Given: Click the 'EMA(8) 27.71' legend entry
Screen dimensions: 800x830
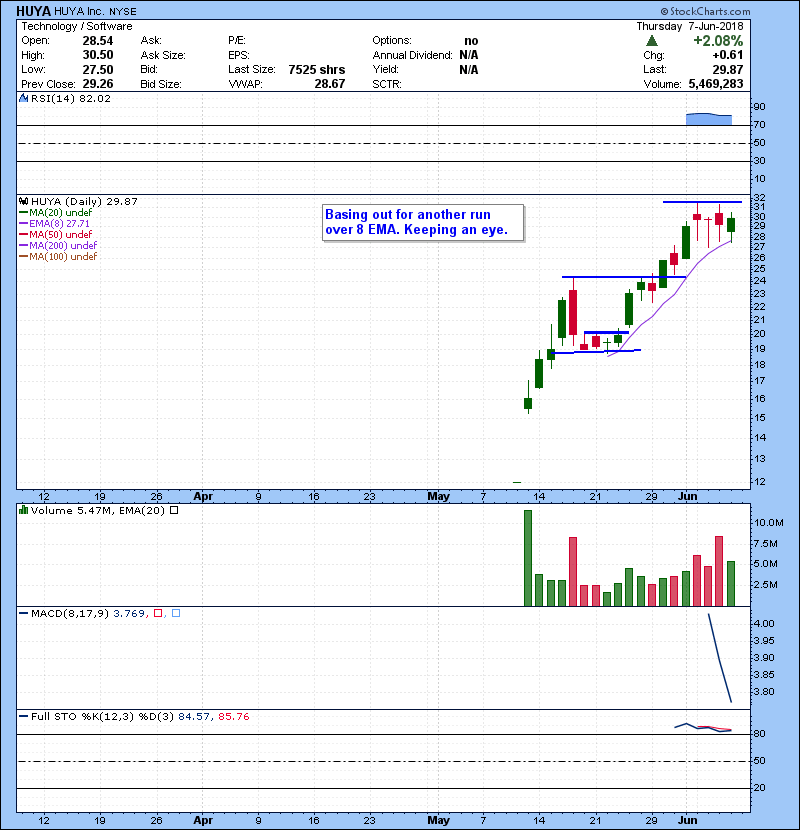Looking at the screenshot, I should tap(59, 223).
